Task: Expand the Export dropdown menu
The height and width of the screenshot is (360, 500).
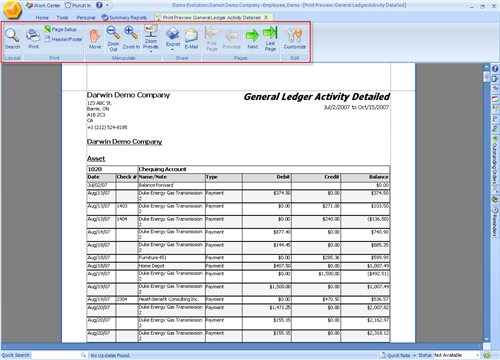Action: pos(173,39)
